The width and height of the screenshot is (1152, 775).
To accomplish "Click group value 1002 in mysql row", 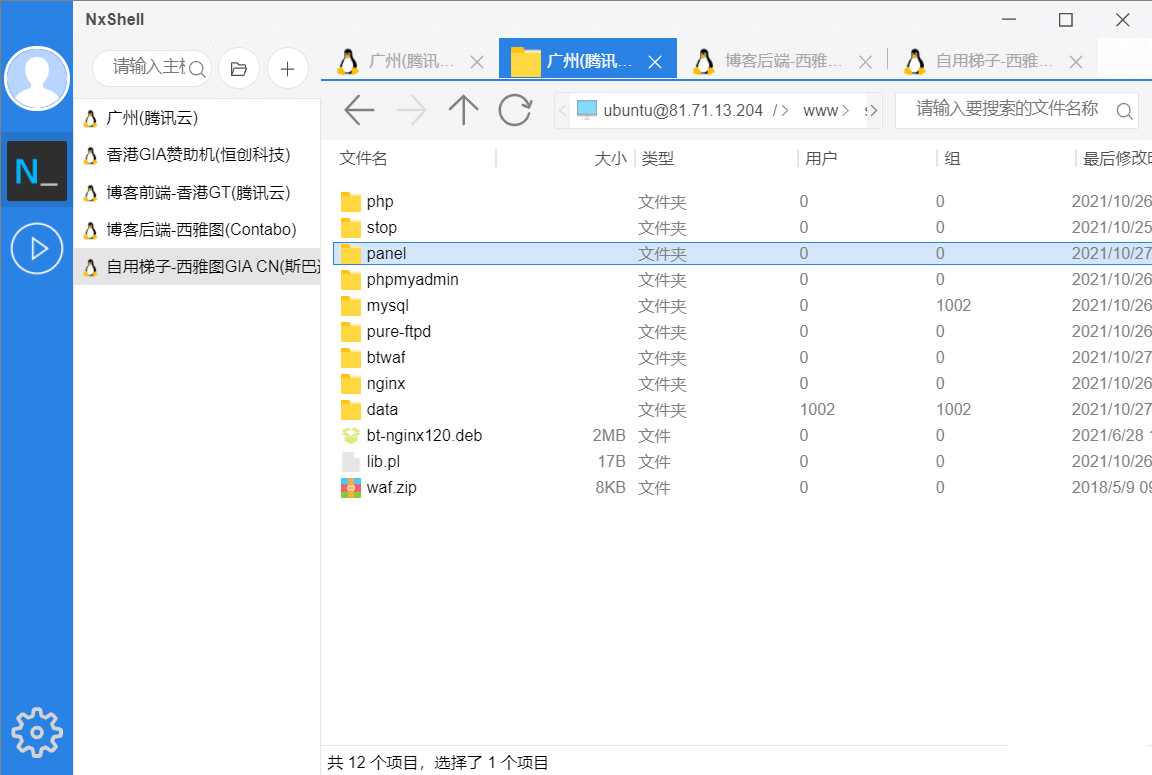I will pos(954,306).
